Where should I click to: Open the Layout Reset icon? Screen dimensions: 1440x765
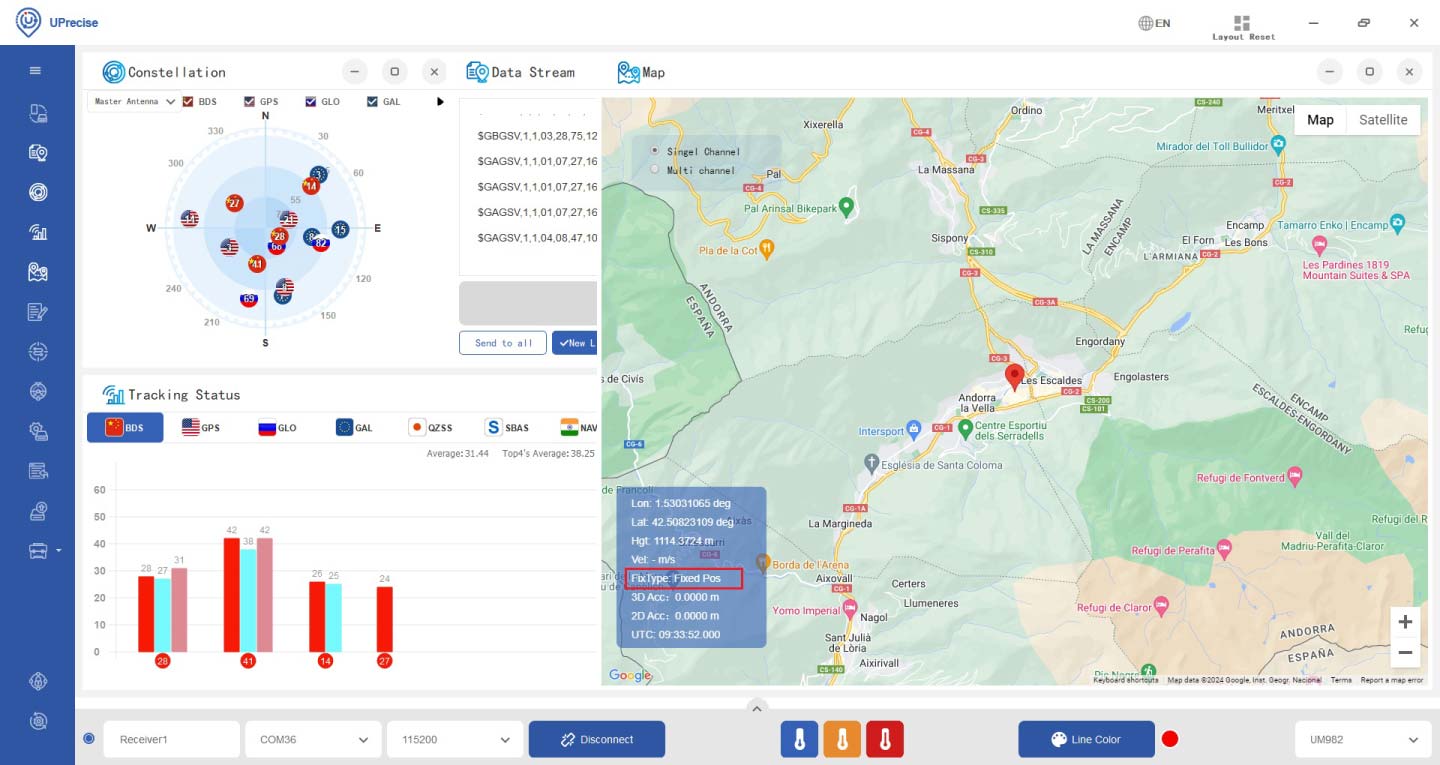click(x=1242, y=23)
